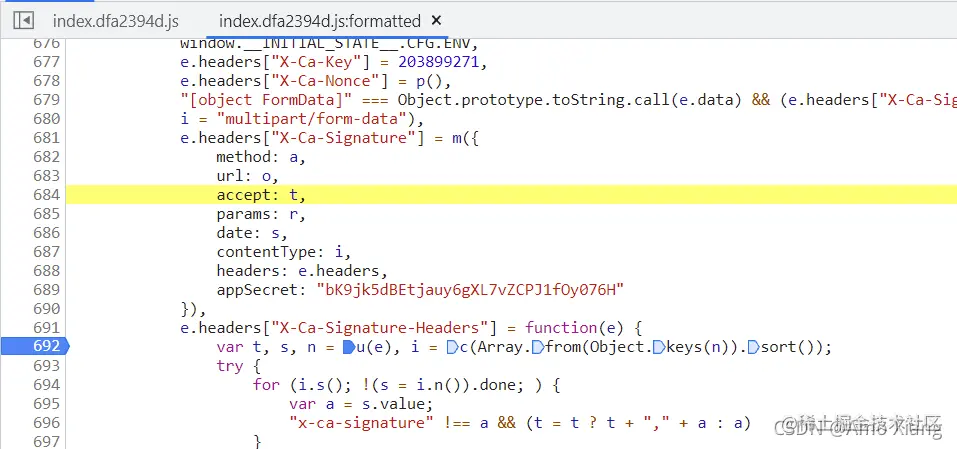Toggle inline breakpoint marker before from(Object.
Image resolution: width=957 pixels, height=449 pixels.
(538, 347)
